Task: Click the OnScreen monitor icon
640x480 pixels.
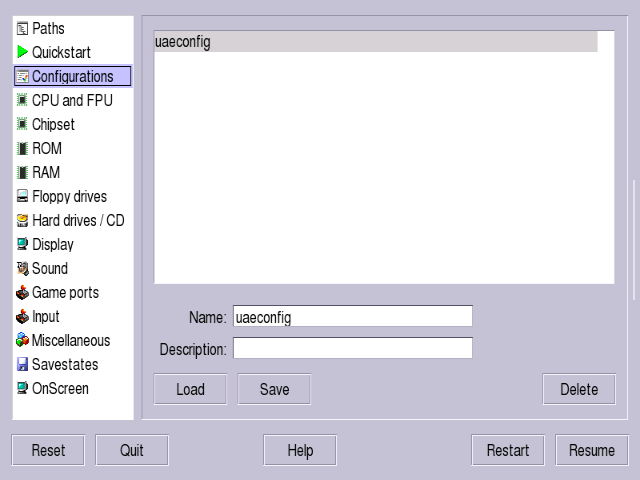Action: 22,388
